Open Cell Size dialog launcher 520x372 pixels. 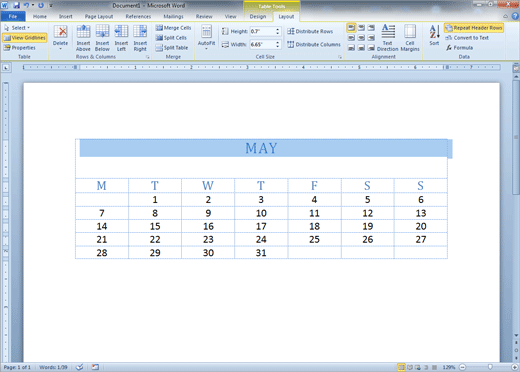coord(340,57)
